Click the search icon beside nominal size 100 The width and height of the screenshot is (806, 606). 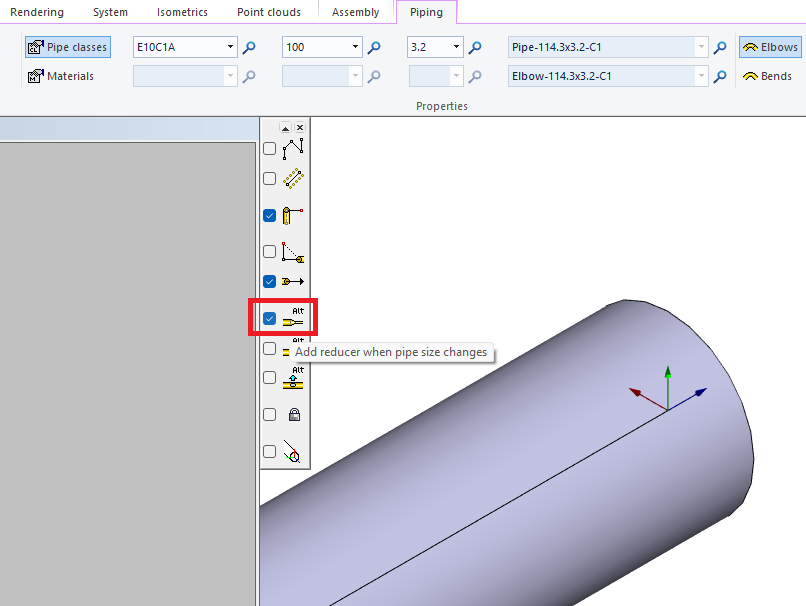pyautogui.click(x=374, y=47)
